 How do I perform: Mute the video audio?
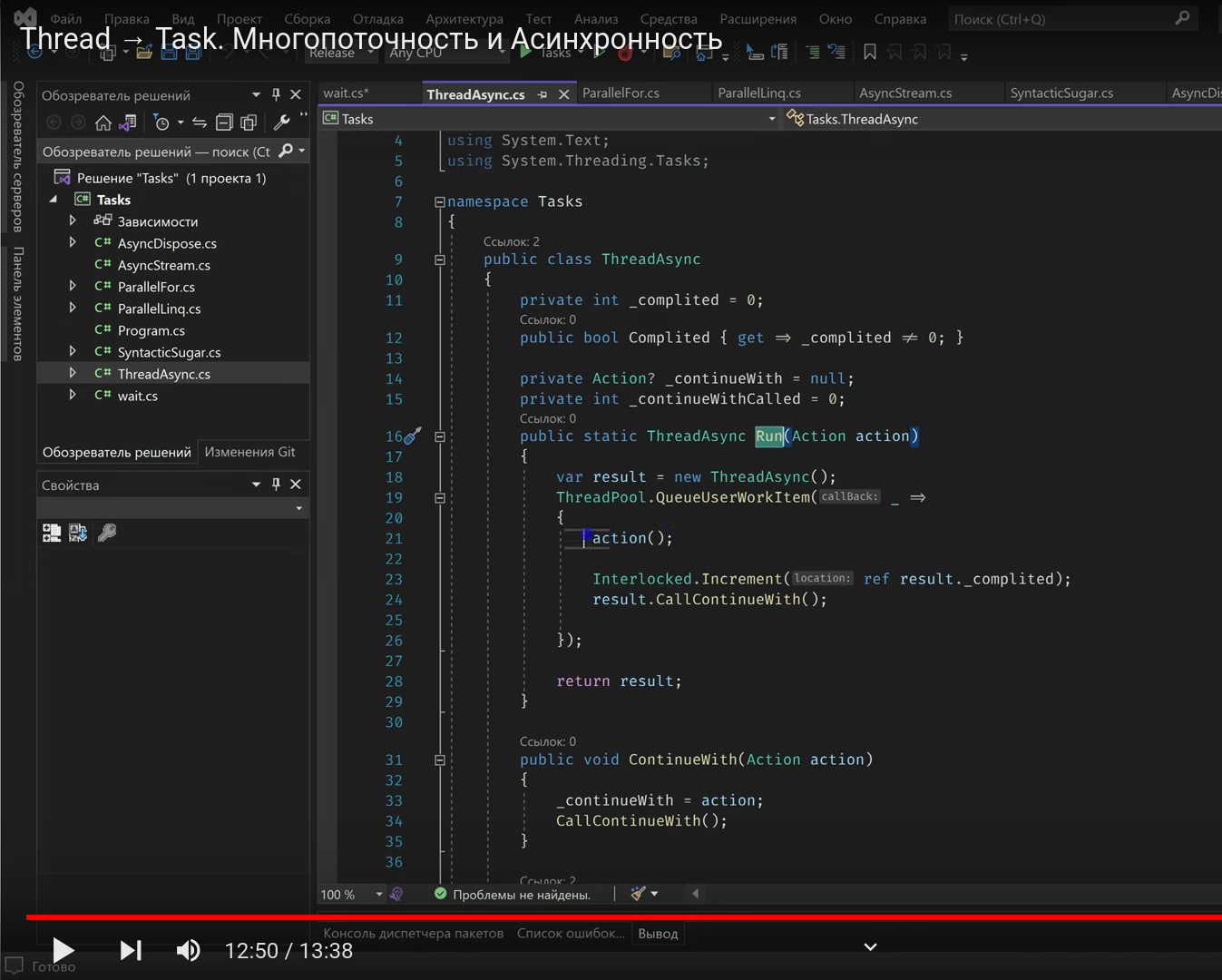188,950
